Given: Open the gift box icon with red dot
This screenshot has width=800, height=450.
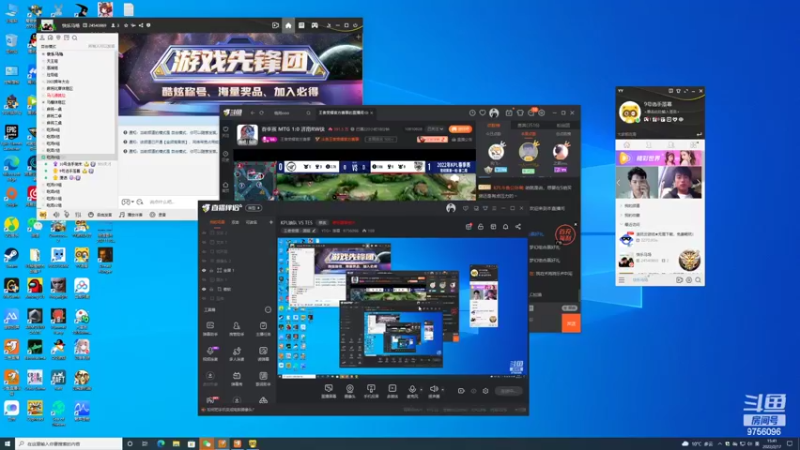Looking at the screenshot, I should [468, 227].
